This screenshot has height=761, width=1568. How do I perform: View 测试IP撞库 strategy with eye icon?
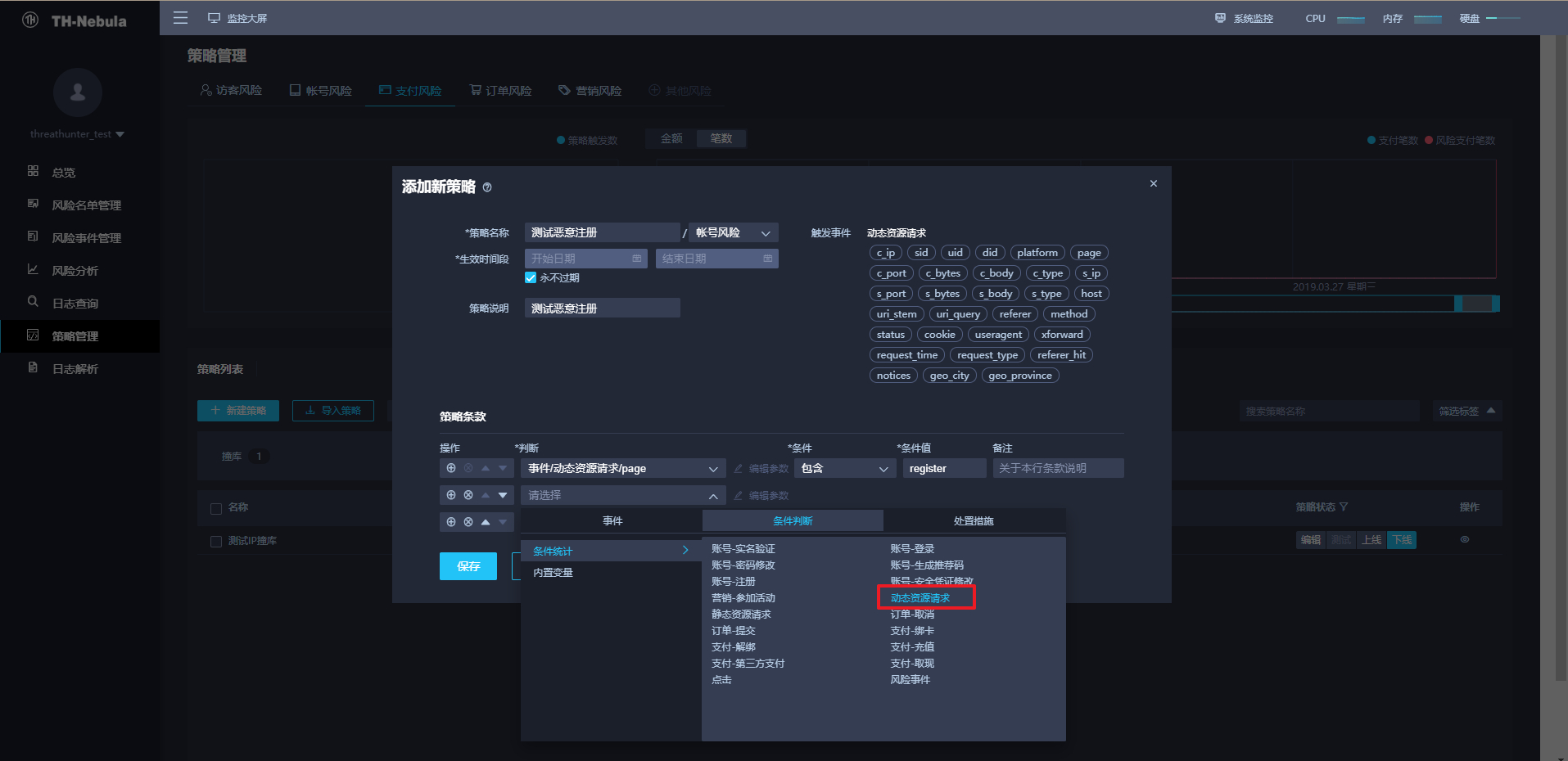[x=1465, y=540]
